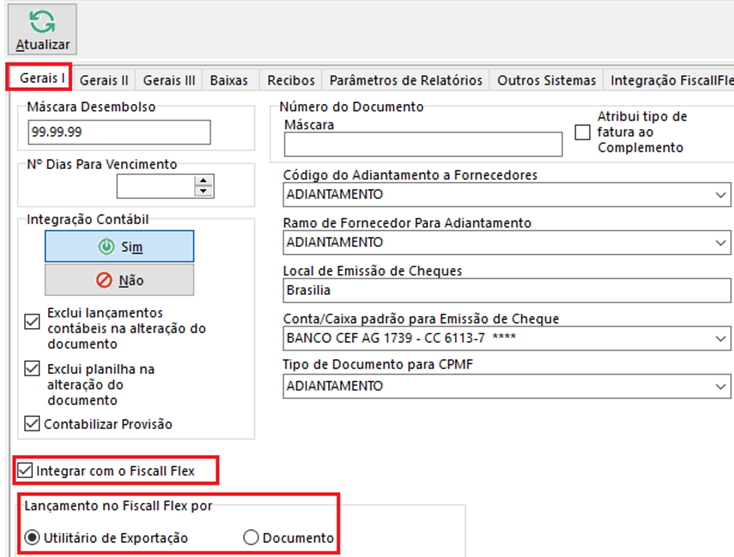Click Local de Emissão de Cheques field
The image size is (734, 557).
pyautogui.click(x=506, y=290)
